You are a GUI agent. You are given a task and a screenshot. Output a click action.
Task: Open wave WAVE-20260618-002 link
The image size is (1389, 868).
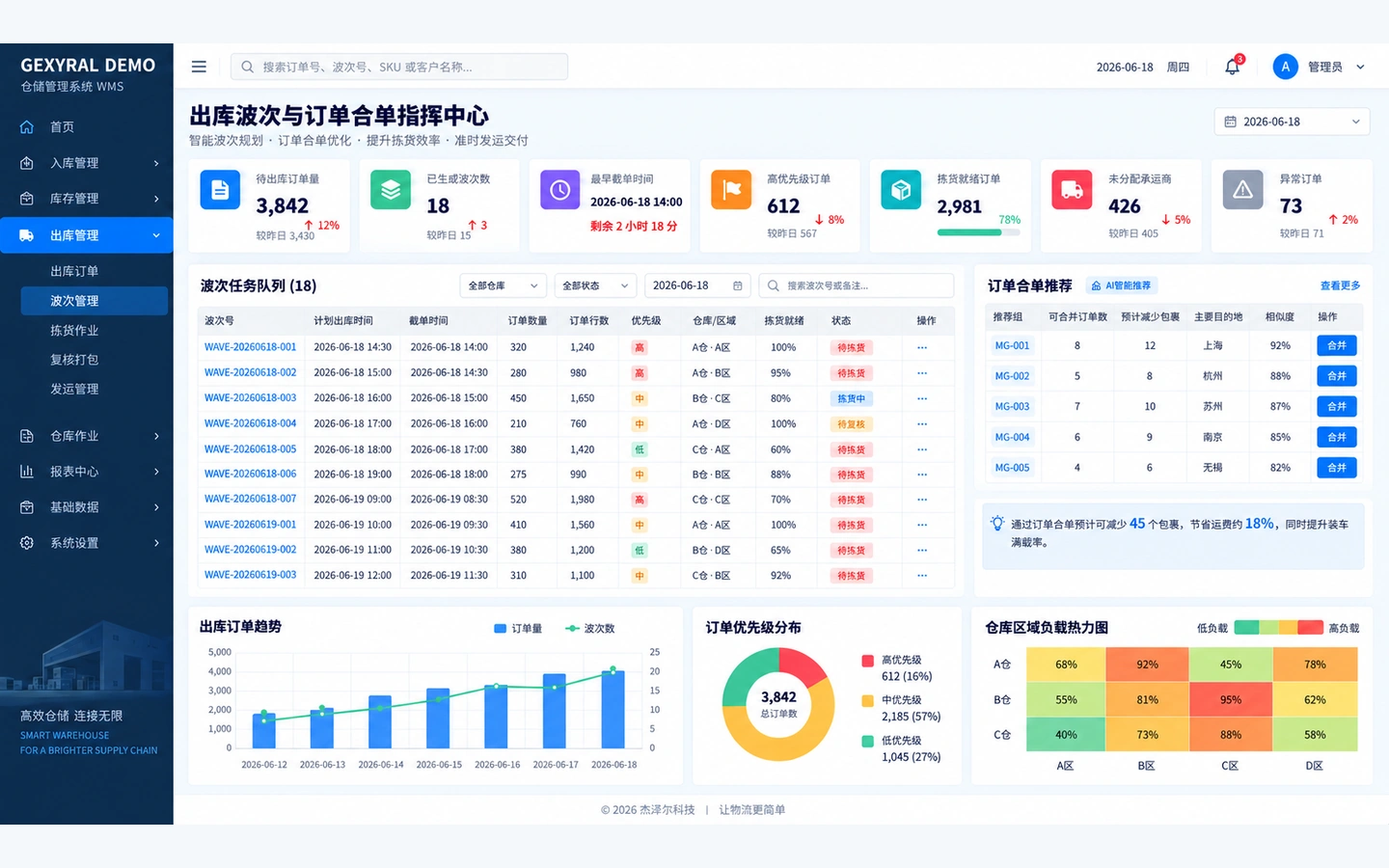point(251,372)
